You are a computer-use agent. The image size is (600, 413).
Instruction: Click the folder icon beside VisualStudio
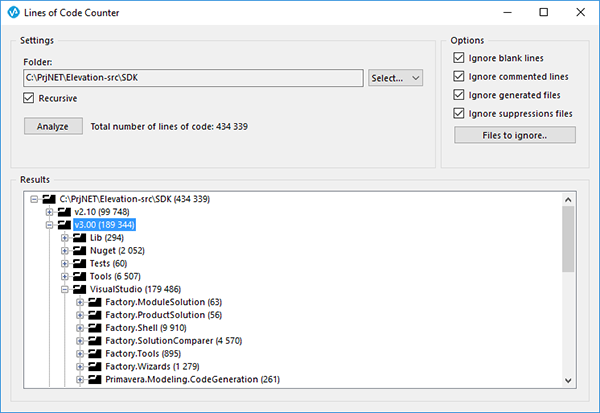click(79, 289)
